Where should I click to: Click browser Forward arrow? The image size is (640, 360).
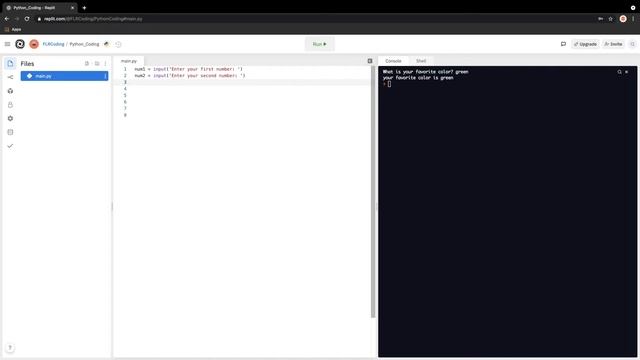click(17, 19)
